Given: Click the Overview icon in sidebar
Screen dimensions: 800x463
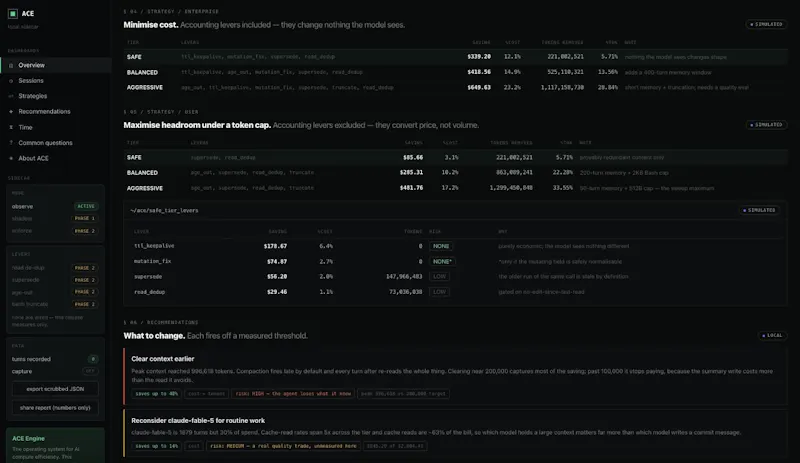Looking at the screenshot, I should tap(11, 65).
